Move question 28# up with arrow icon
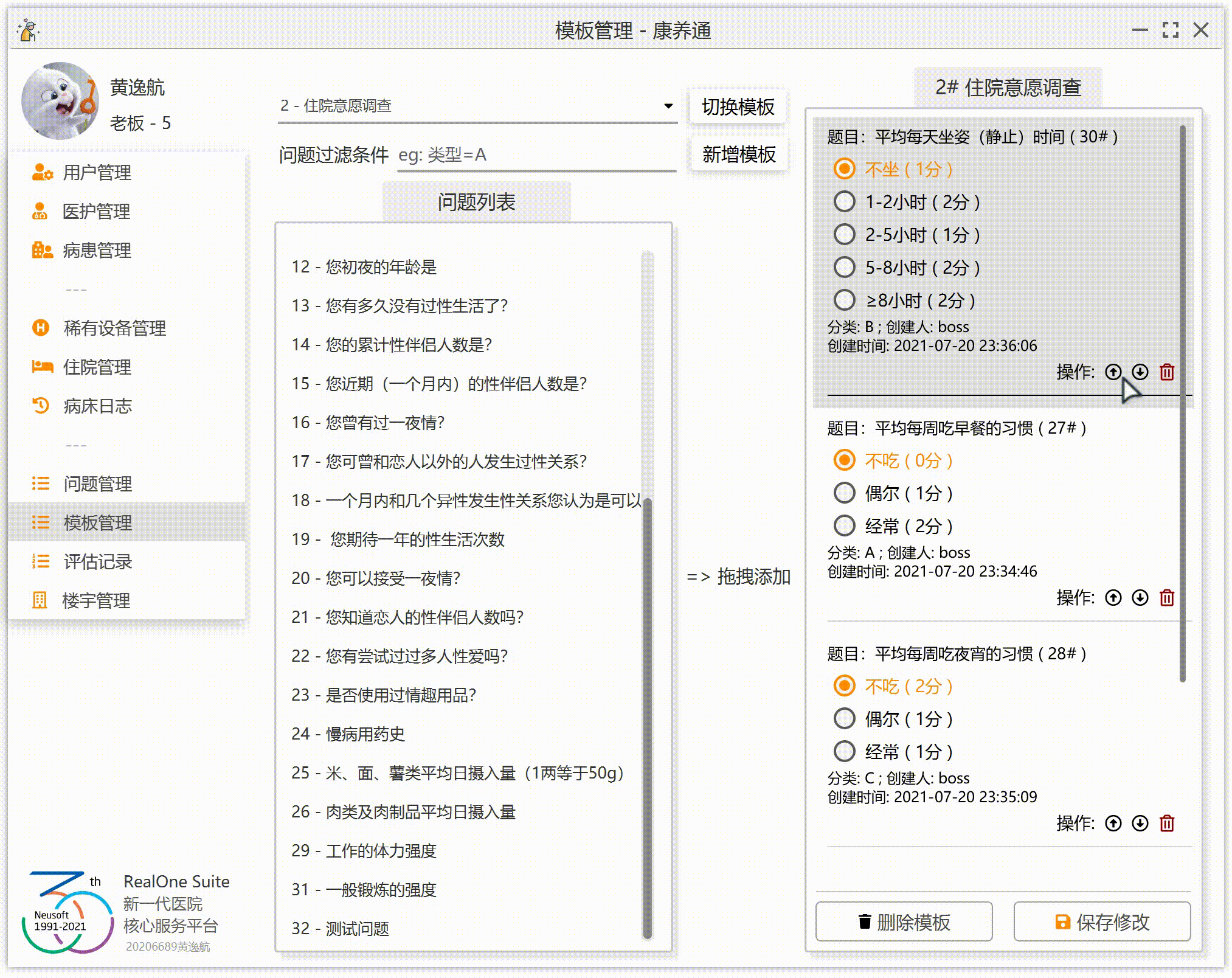Viewport: 1232px width, 978px height. point(1113,824)
